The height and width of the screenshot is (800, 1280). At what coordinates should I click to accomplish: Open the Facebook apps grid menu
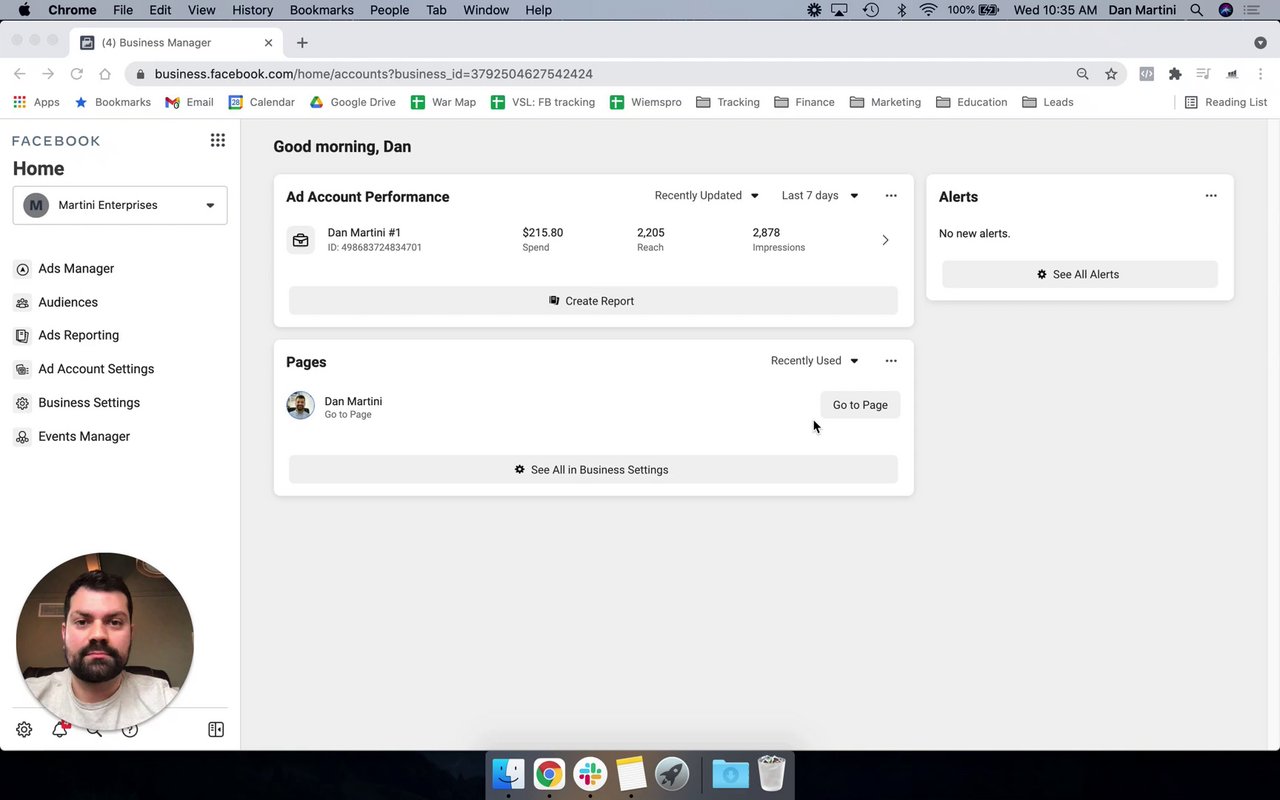217,140
